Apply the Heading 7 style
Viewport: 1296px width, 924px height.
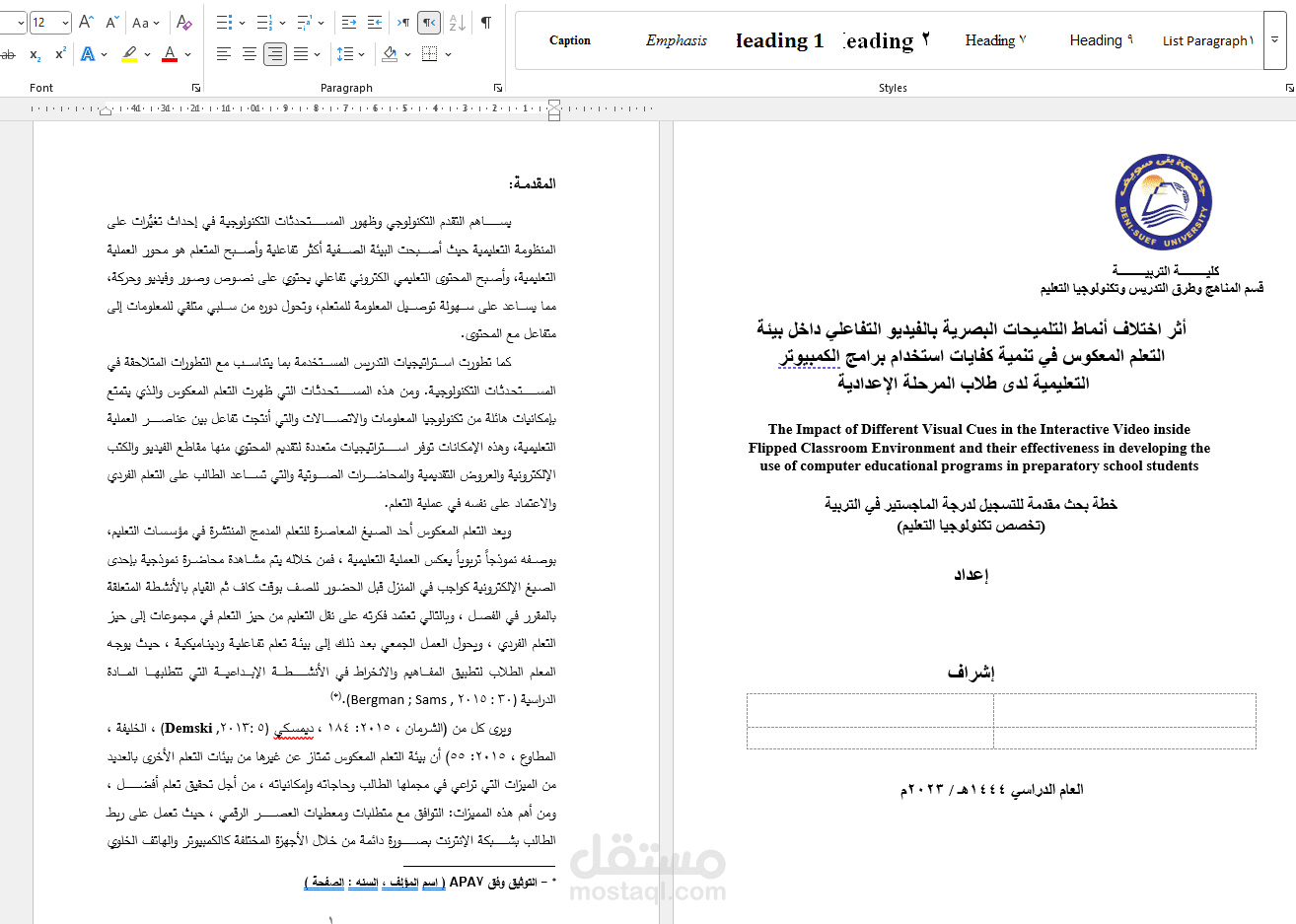click(x=995, y=40)
